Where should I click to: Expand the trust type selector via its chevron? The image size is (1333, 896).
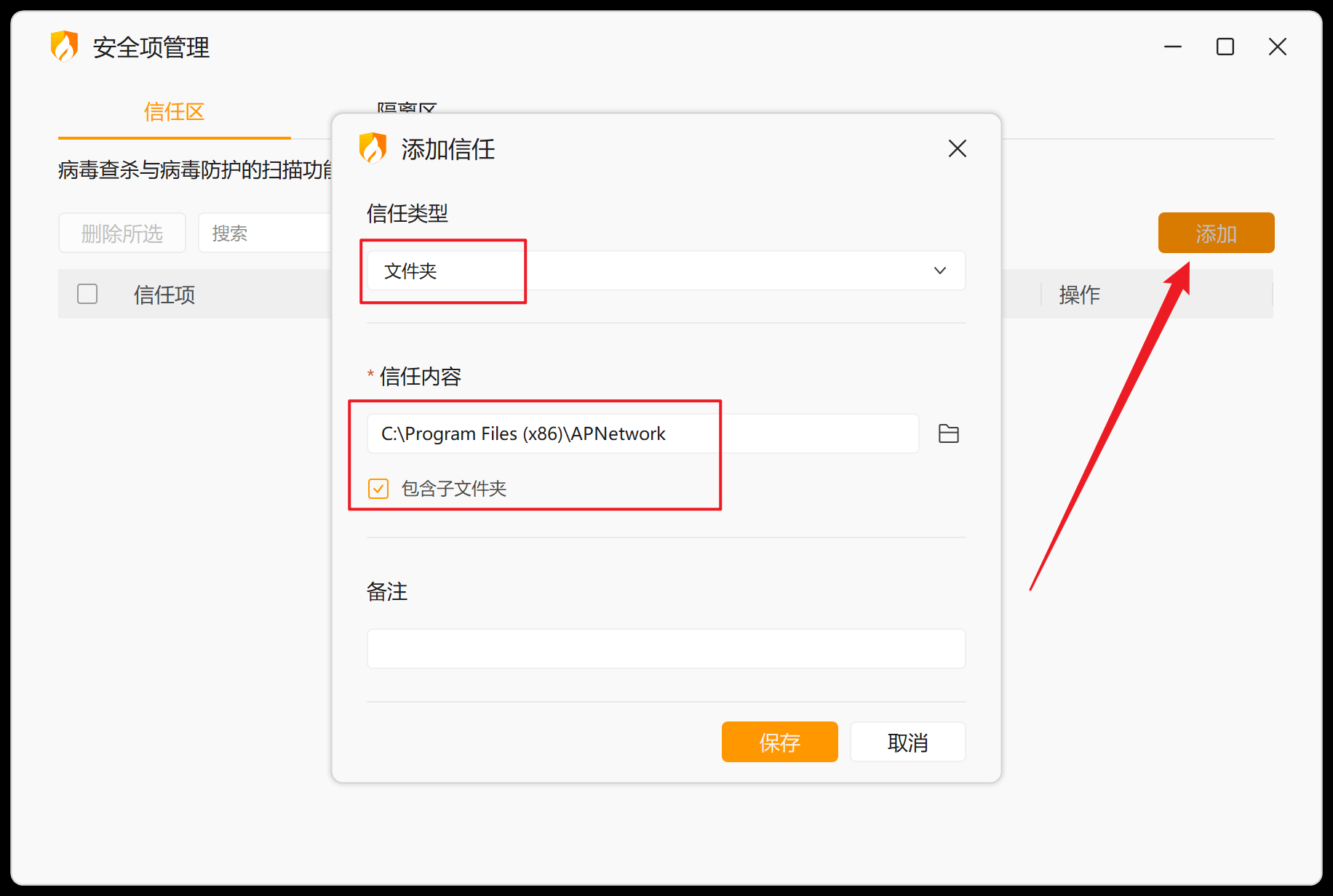click(x=939, y=270)
